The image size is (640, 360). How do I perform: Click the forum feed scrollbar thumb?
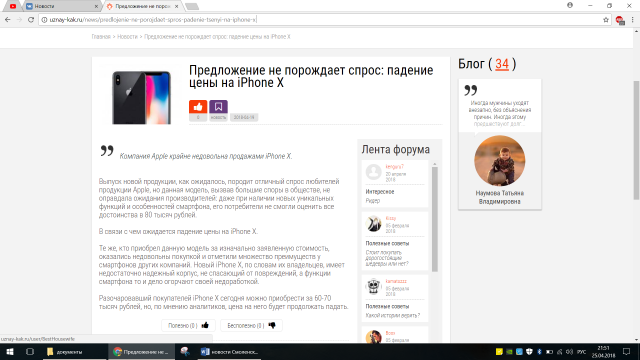click(435, 219)
